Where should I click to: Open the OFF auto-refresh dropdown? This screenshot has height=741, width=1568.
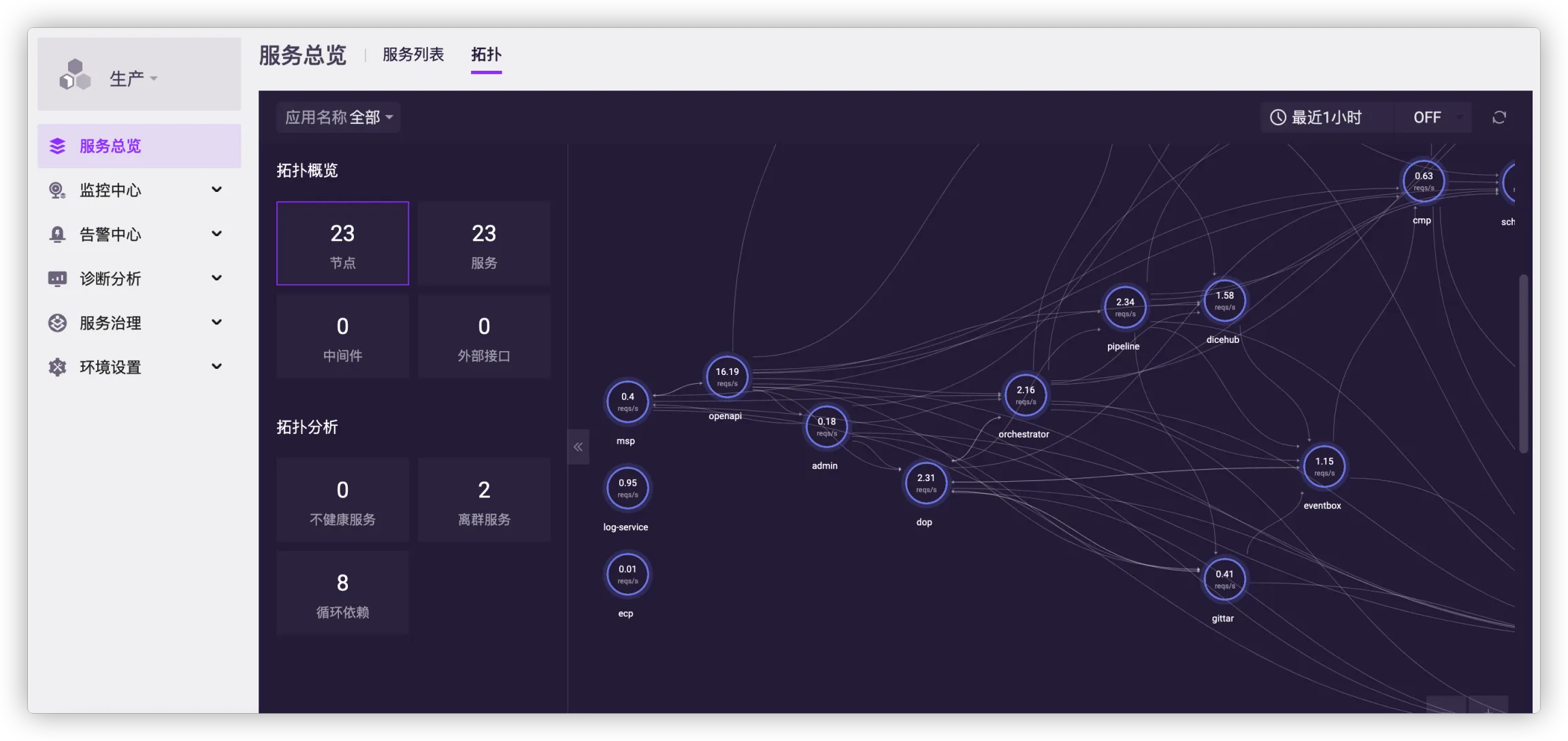coord(1434,118)
